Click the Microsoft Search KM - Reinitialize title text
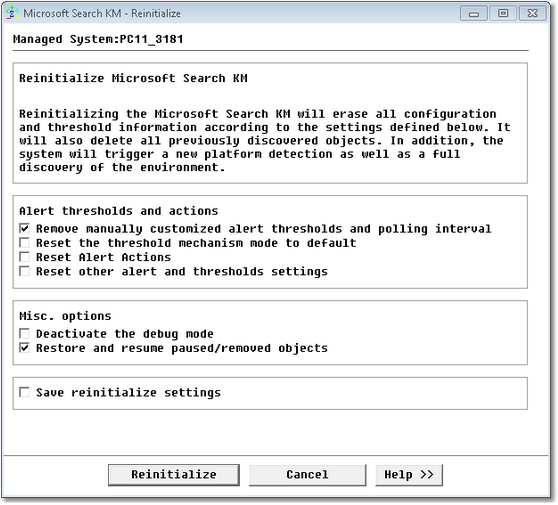The height and width of the screenshot is (505, 558). (x=102, y=14)
